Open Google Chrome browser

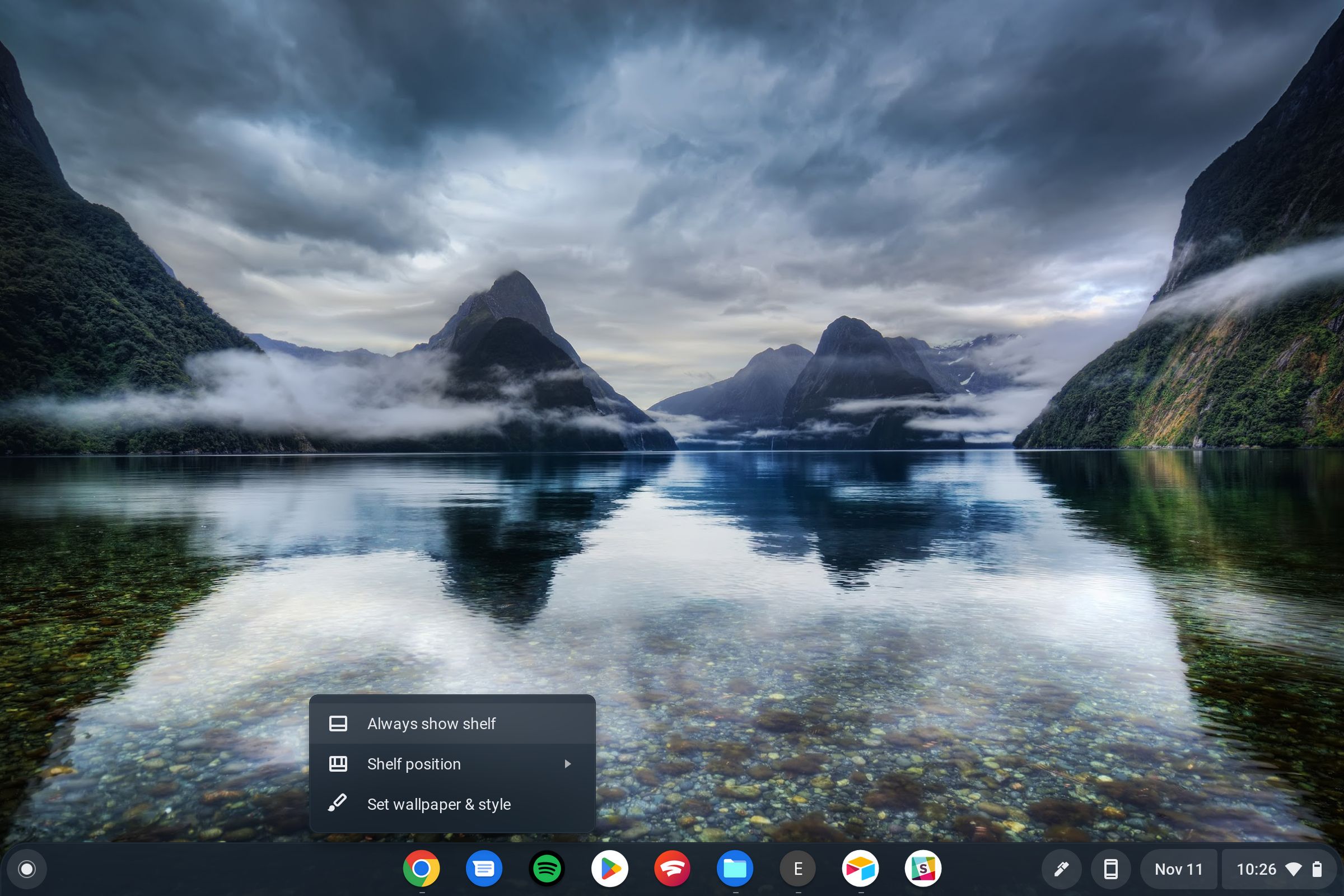[422, 869]
